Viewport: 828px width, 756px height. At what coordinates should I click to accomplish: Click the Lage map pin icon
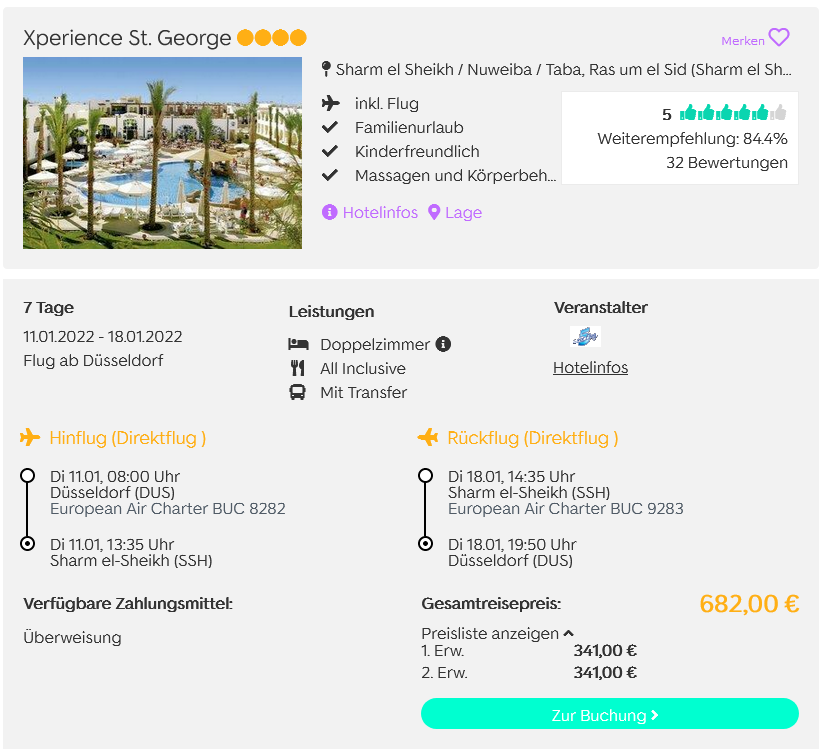pos(434,212)
